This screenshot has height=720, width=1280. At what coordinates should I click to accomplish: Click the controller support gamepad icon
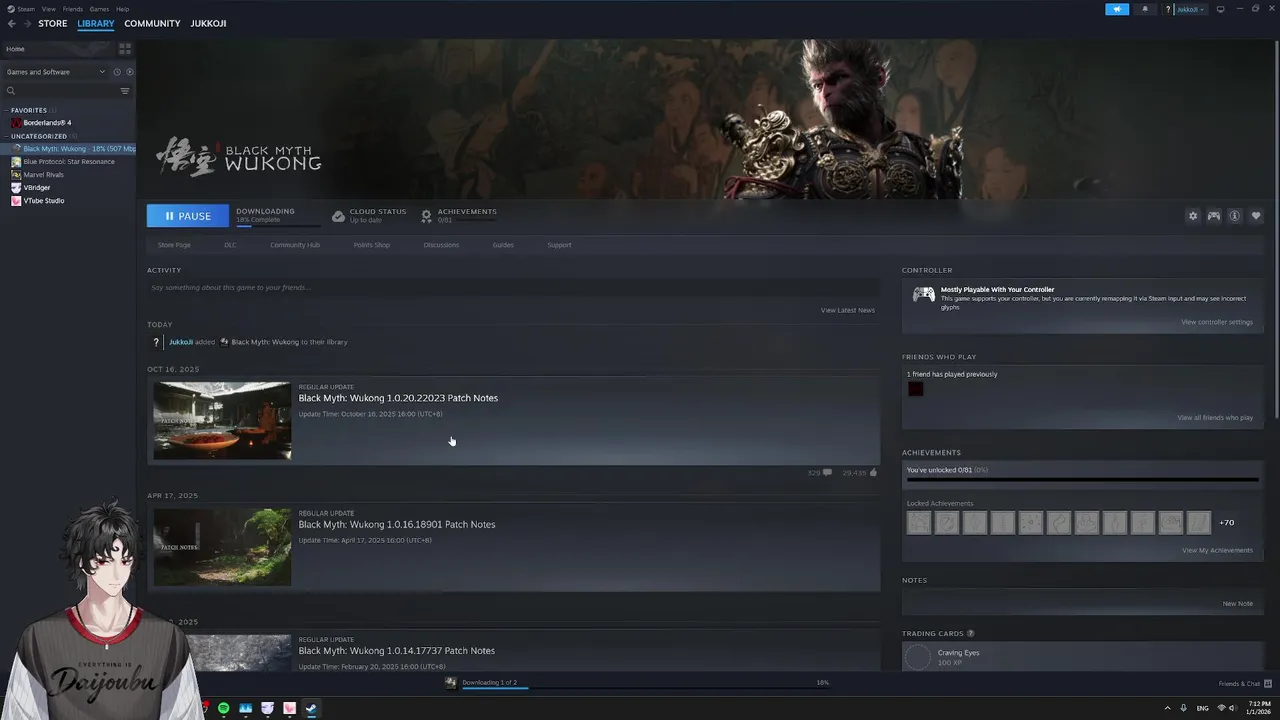point(924,295)
